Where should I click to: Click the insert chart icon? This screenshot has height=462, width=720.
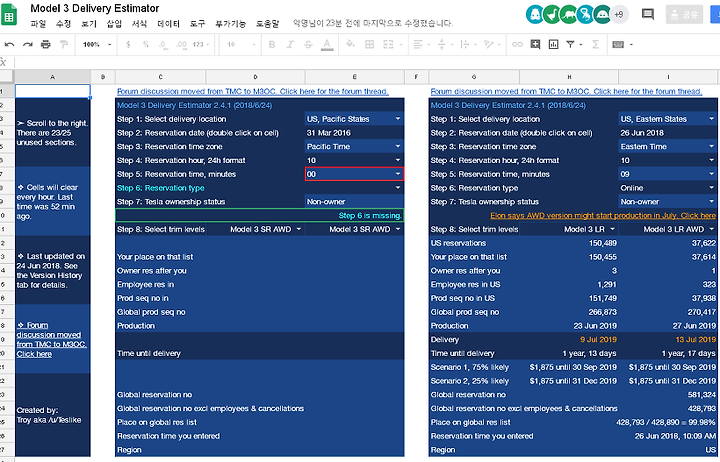pos(553,45)
